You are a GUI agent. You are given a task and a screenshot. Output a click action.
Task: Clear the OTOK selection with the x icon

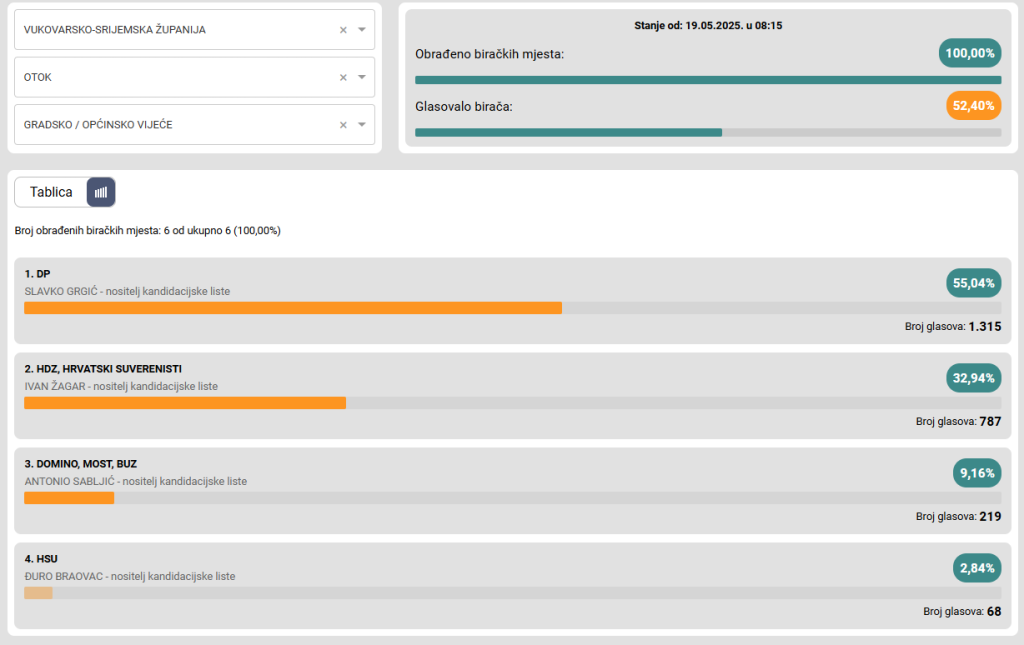coord(343,77)
